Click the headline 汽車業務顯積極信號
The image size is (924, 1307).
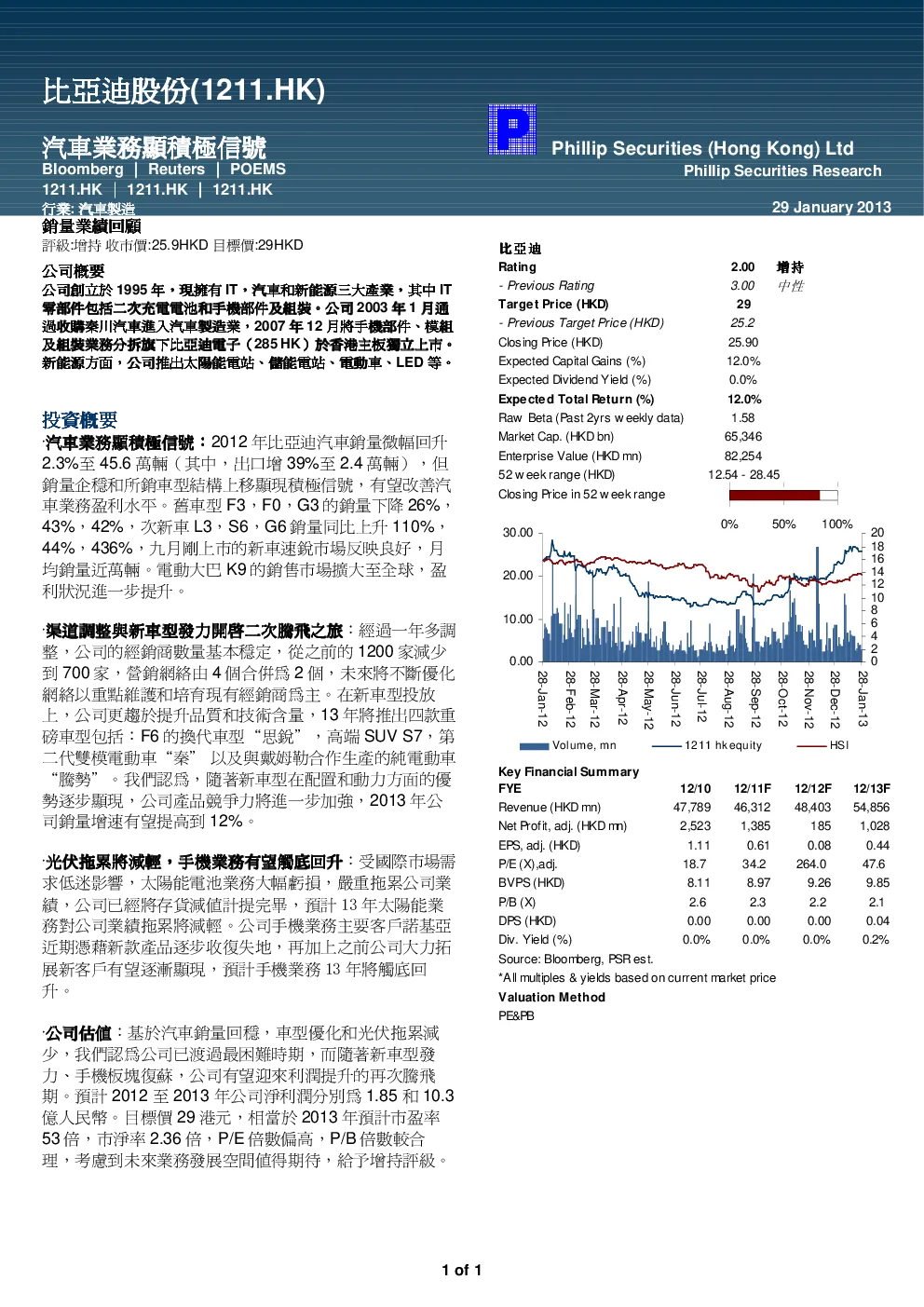(154, 147)
